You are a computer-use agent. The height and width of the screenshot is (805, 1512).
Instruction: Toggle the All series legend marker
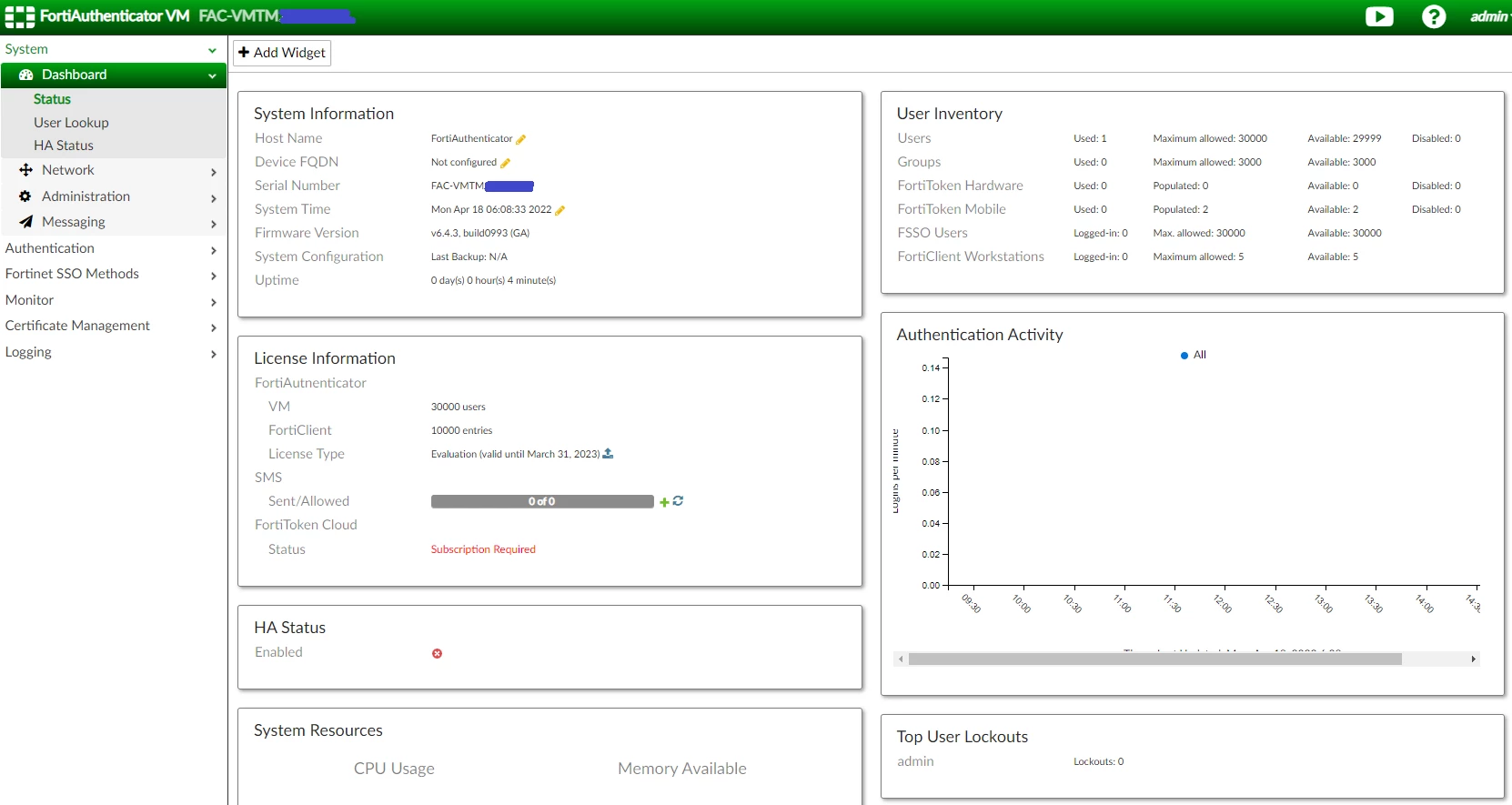click(1184, 356)
